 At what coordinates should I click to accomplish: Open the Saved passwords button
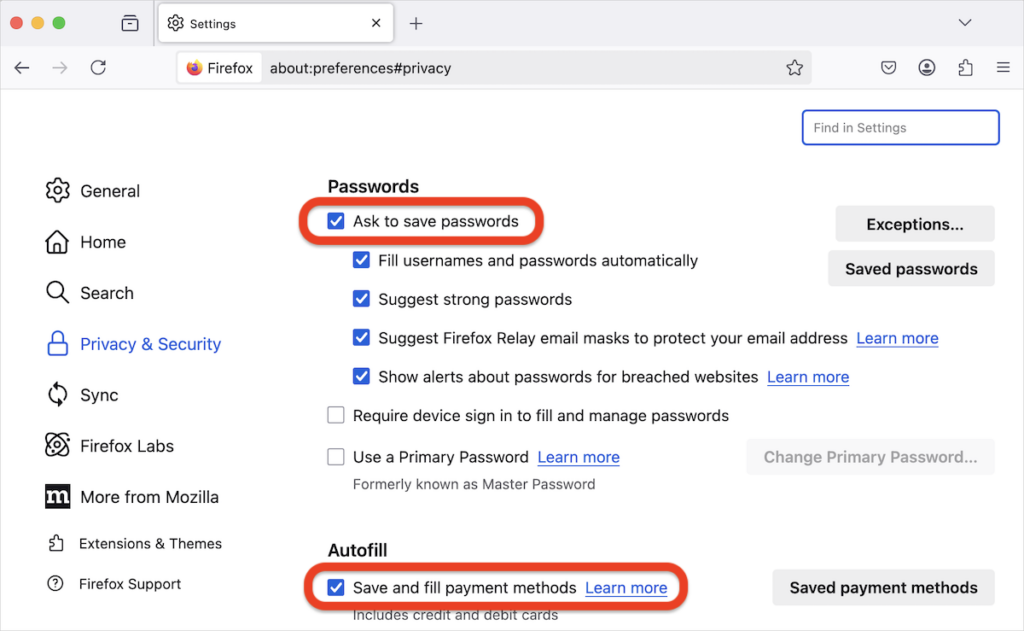(x=911, y=268)
